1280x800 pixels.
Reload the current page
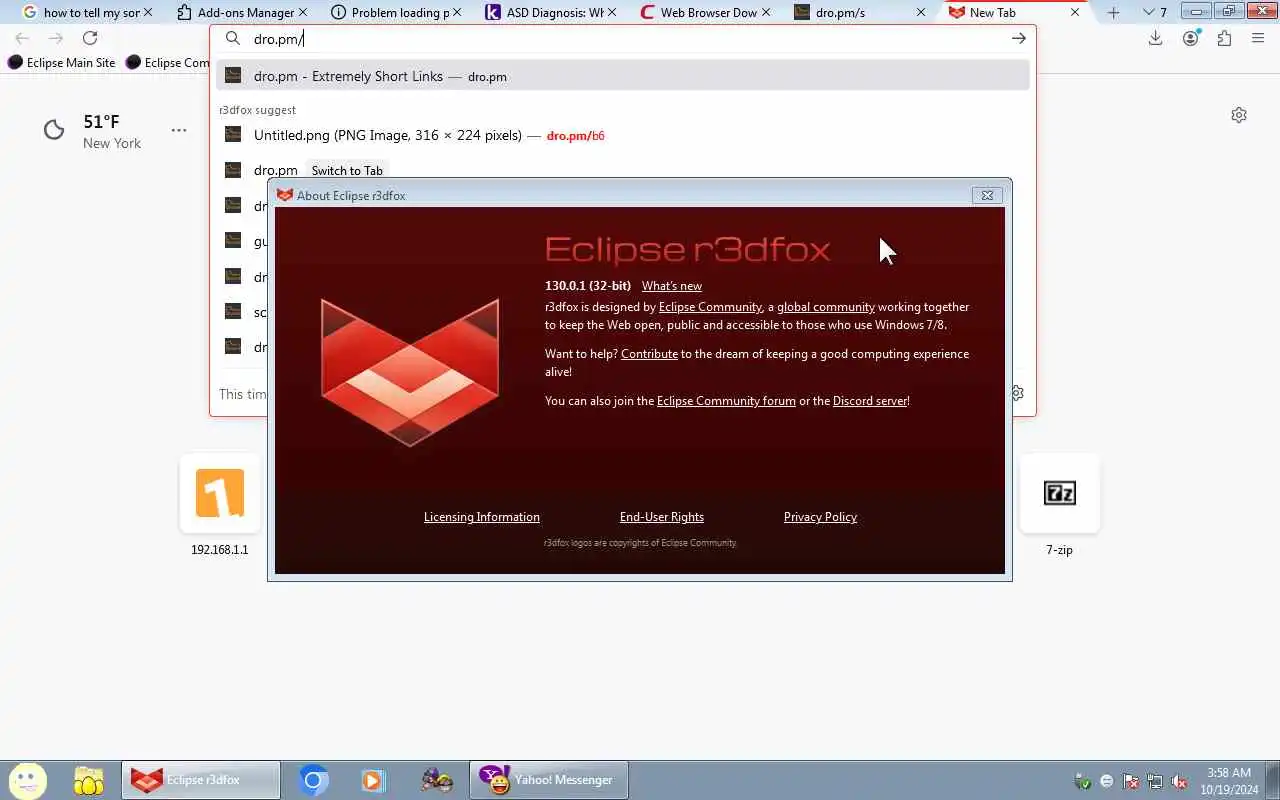[x=90, y=38]
